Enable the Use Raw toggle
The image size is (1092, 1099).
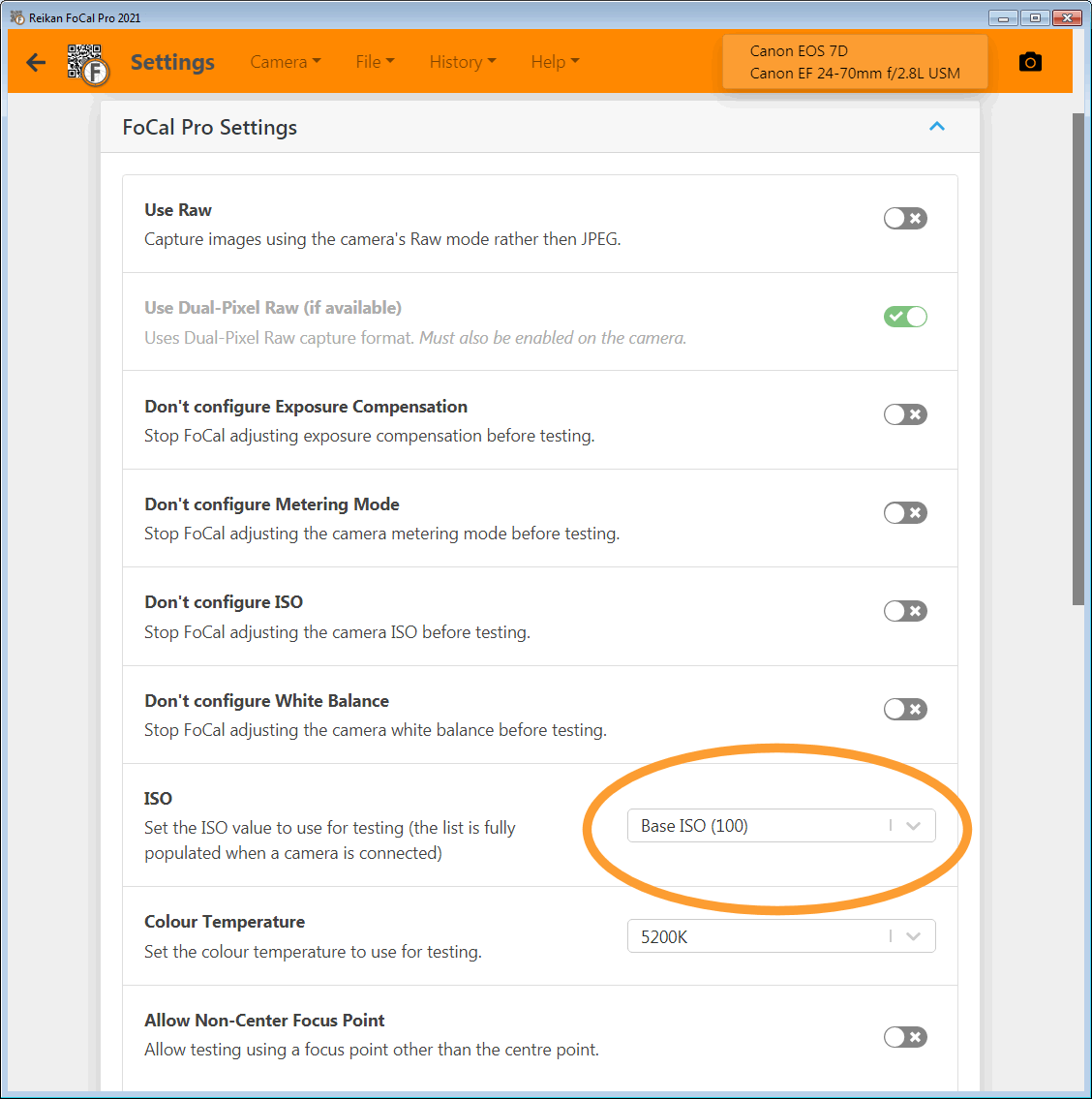click(x=905, y=219)
